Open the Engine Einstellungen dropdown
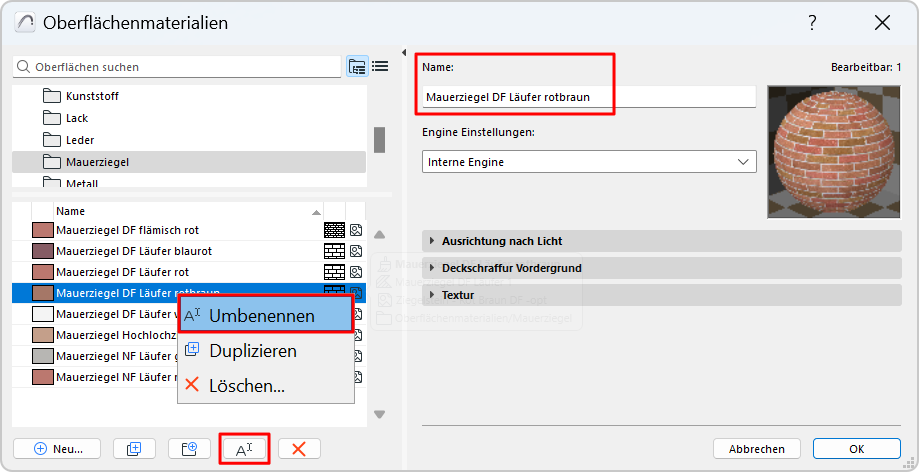The width and height of the screenshot is (919, 472). point(589,161)
